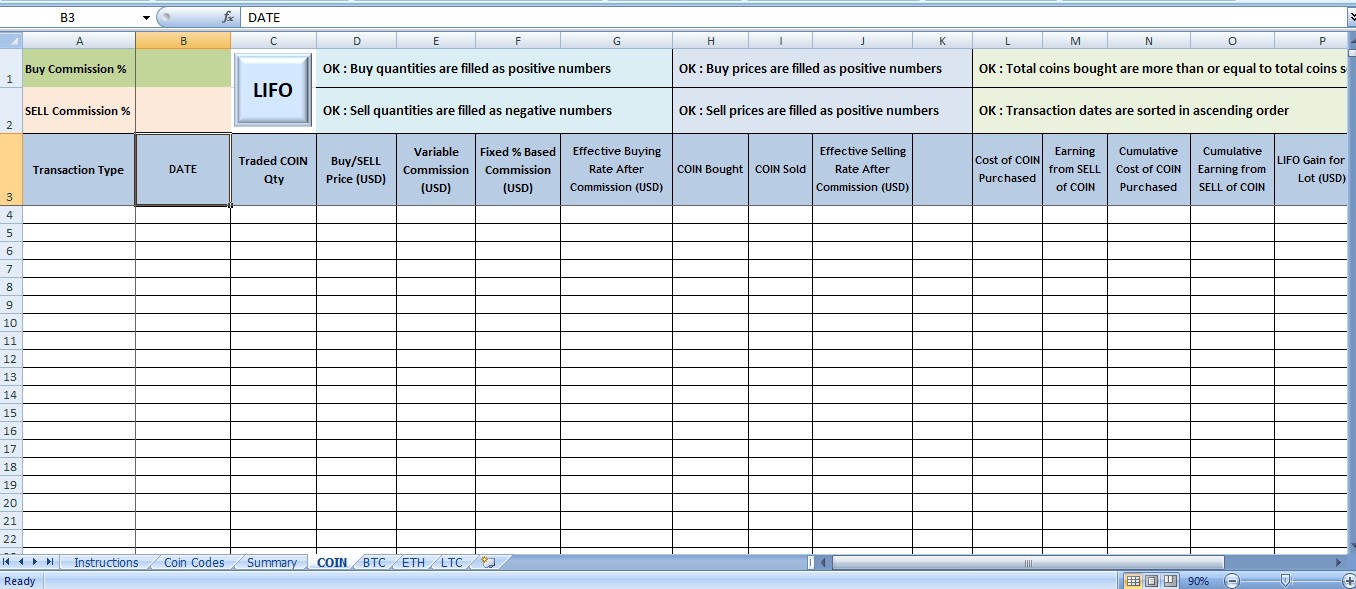
Task: Open the Coin Codes sheet tab
Action: (x=194, y=563)
